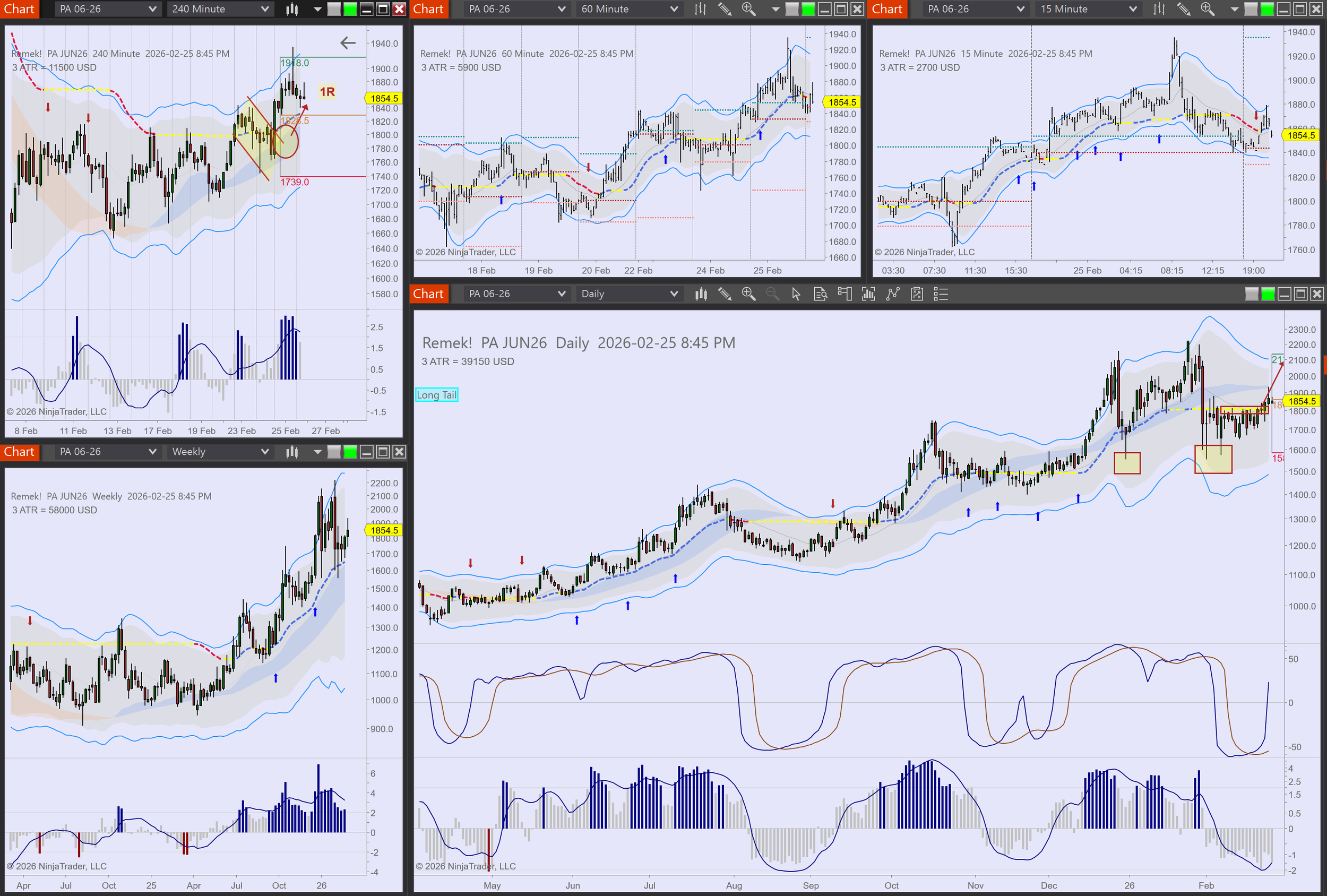Toggle green link button on 240 Minute chart
1327x896 pixels.
pyautogui.click(x=350, y=9)
